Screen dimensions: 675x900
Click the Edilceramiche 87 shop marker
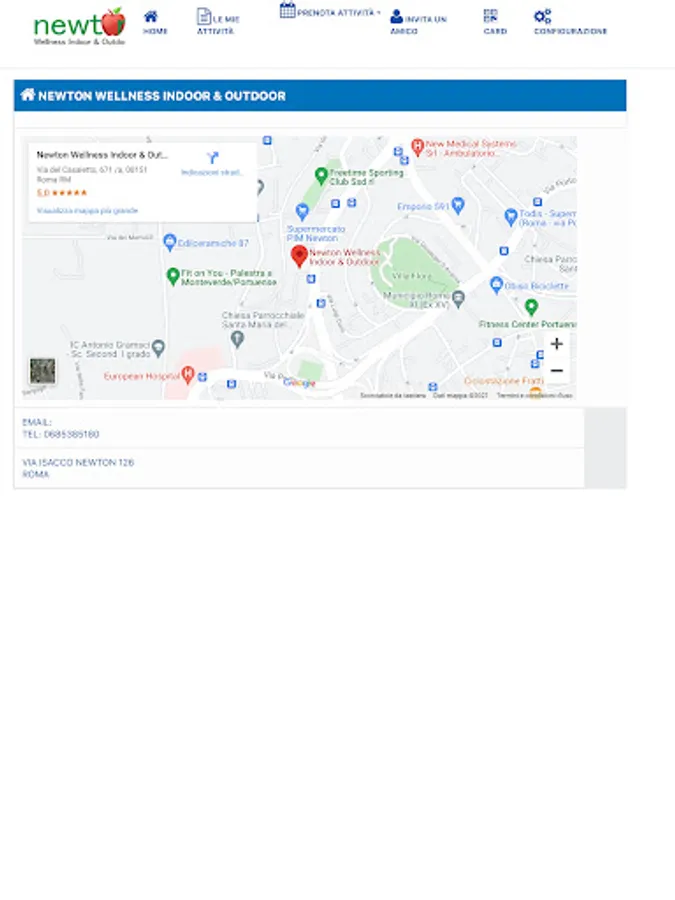[x=169, y=242]
